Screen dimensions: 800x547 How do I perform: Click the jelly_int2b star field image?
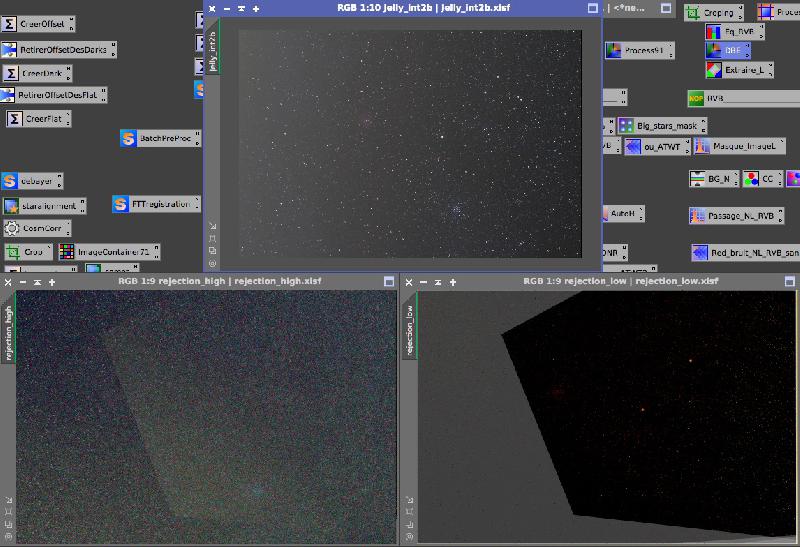[410, 143]
